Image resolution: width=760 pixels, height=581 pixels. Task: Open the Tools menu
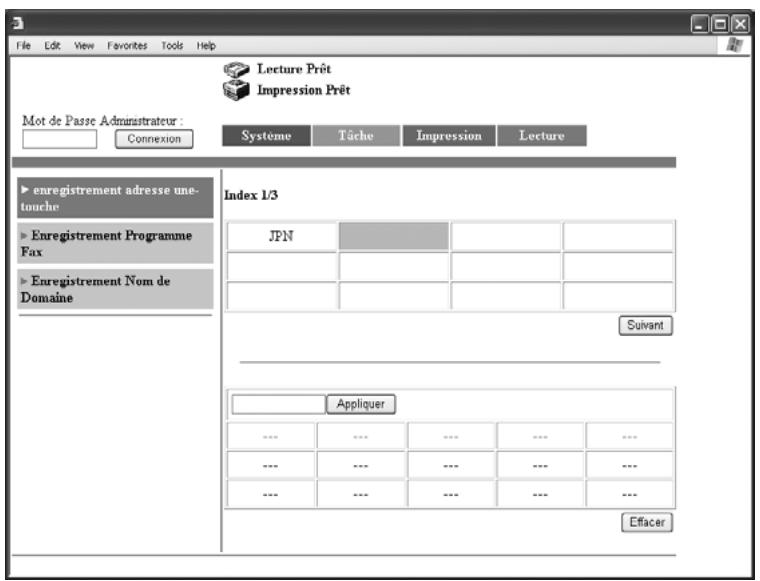pos(172,46)
